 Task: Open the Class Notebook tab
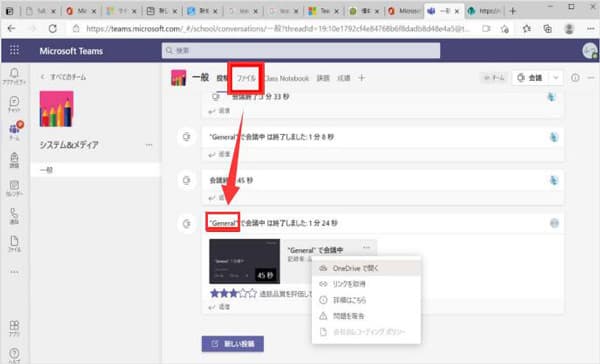[x=286, y=78]
